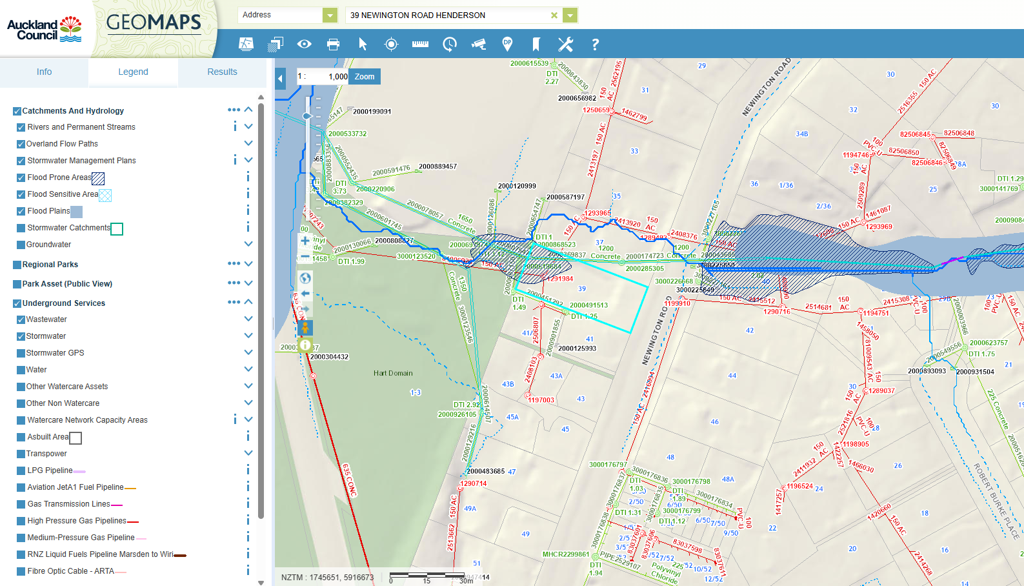
Task: Click the historical clock toolbar icon
Action: pyautogui.click(x=449, y=44)
